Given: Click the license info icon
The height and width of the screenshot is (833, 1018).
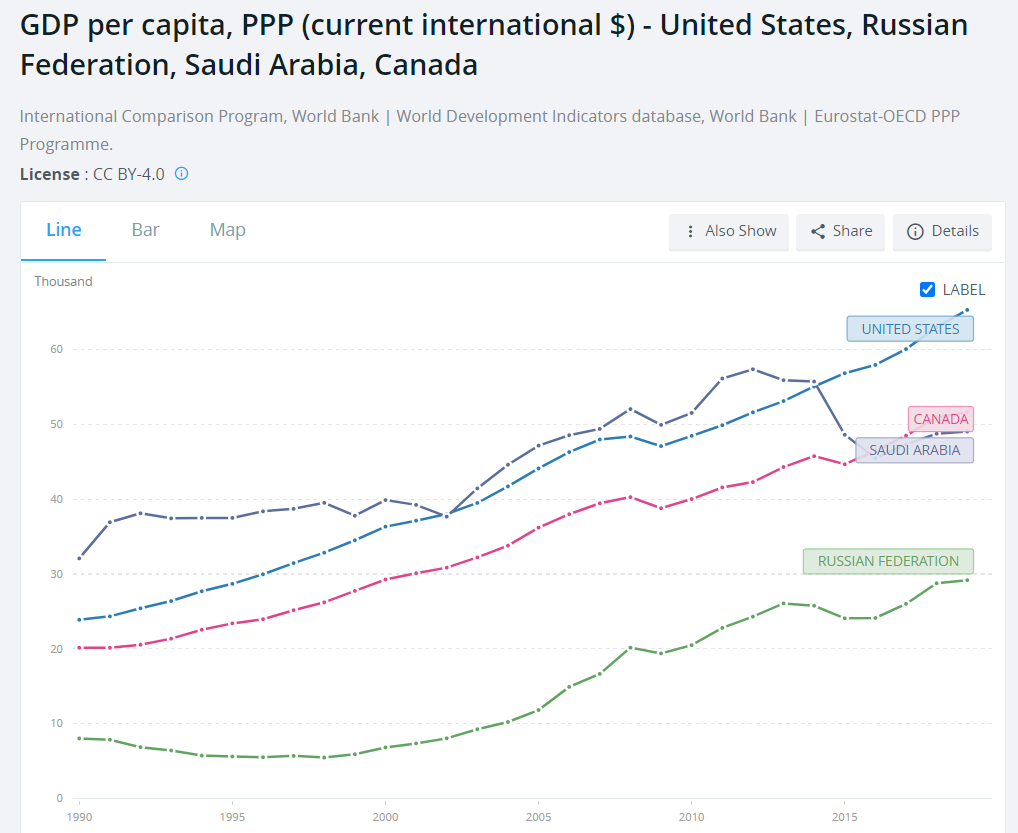Looking at the screenshot, I should [181, 173].
